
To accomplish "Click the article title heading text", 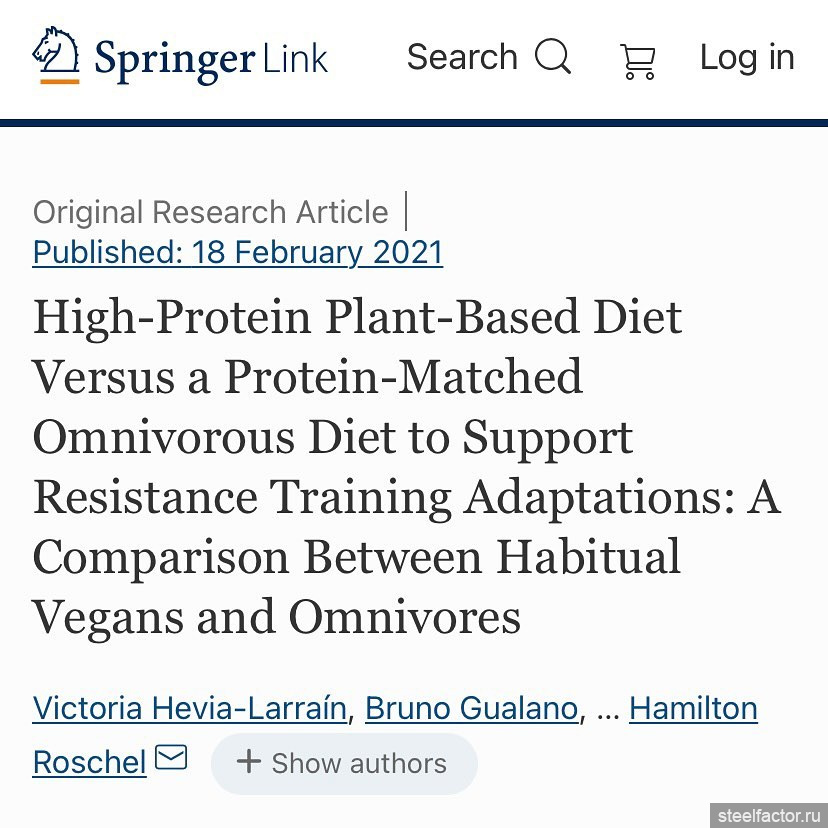I will point(407,467).
